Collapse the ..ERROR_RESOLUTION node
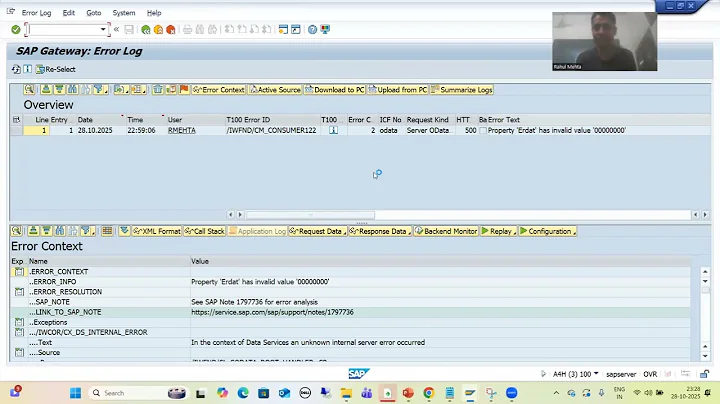The image size is (720, 404). tap(19, 292)
